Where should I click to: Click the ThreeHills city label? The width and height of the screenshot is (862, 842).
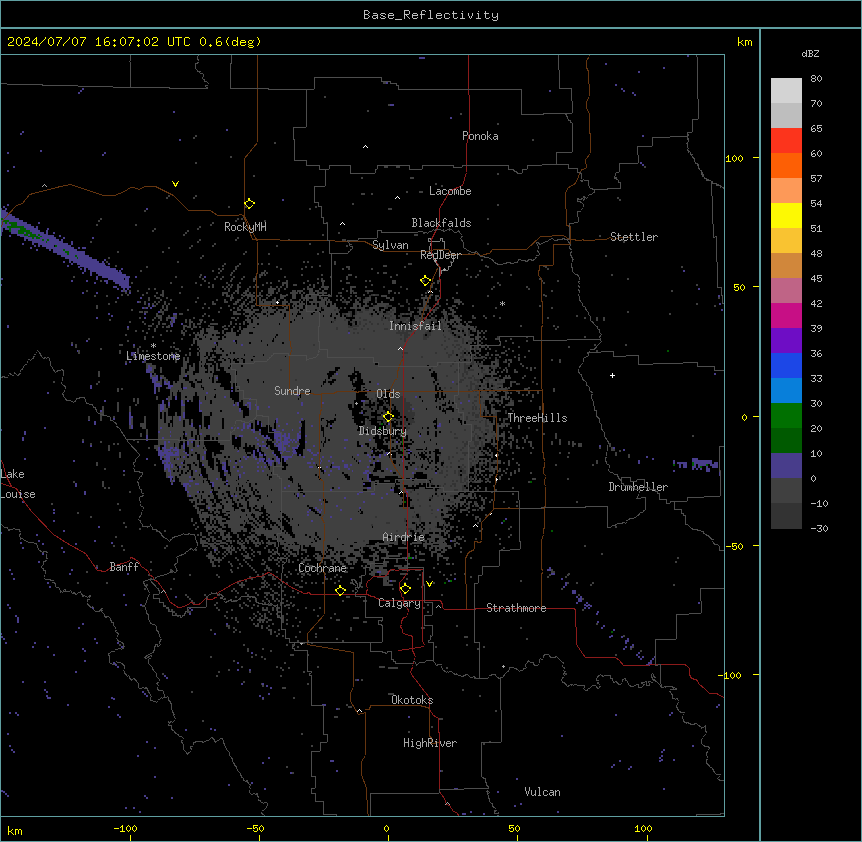pyautogui.click(x=537, y=418)
